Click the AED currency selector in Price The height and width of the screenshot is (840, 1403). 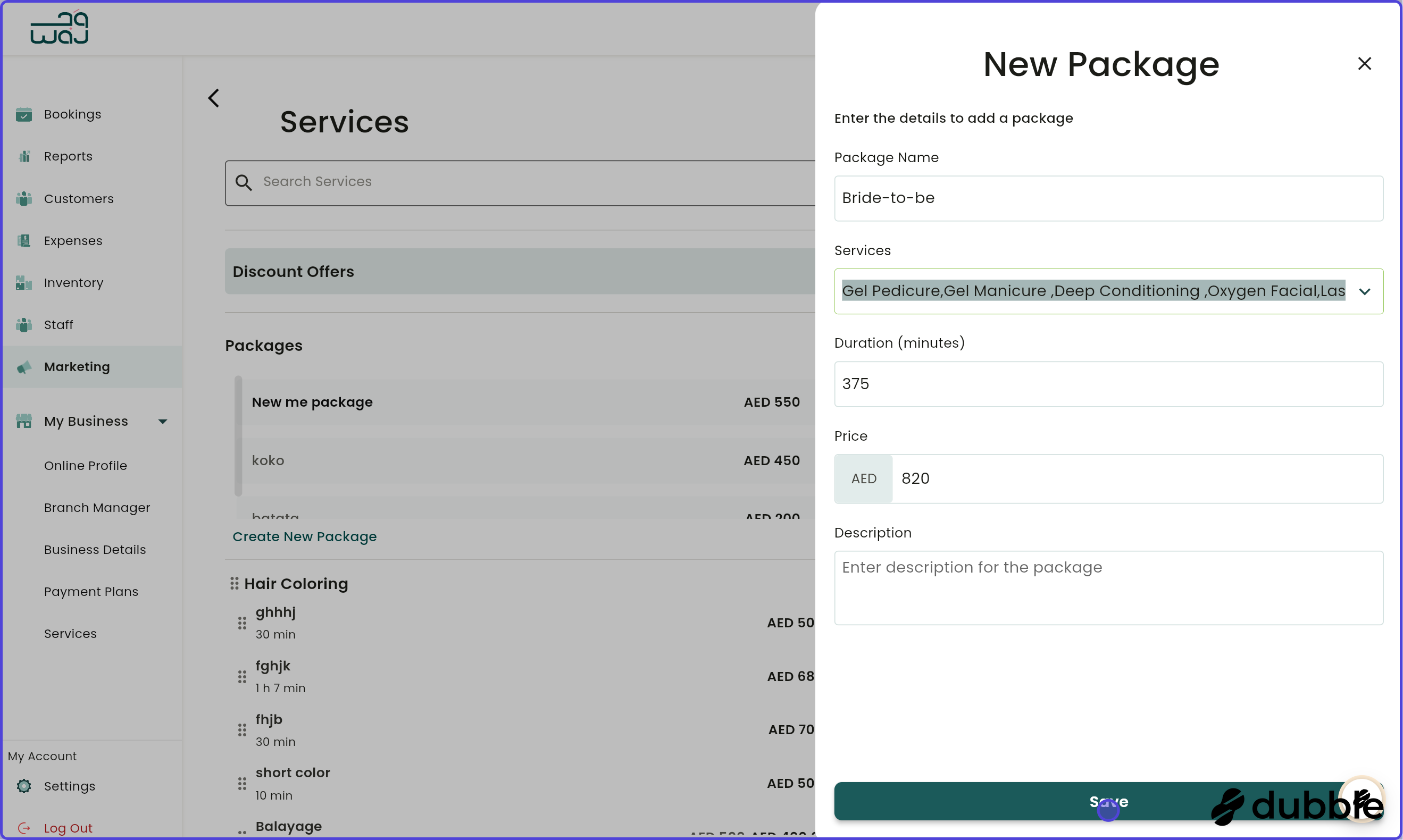click(863, 478)
